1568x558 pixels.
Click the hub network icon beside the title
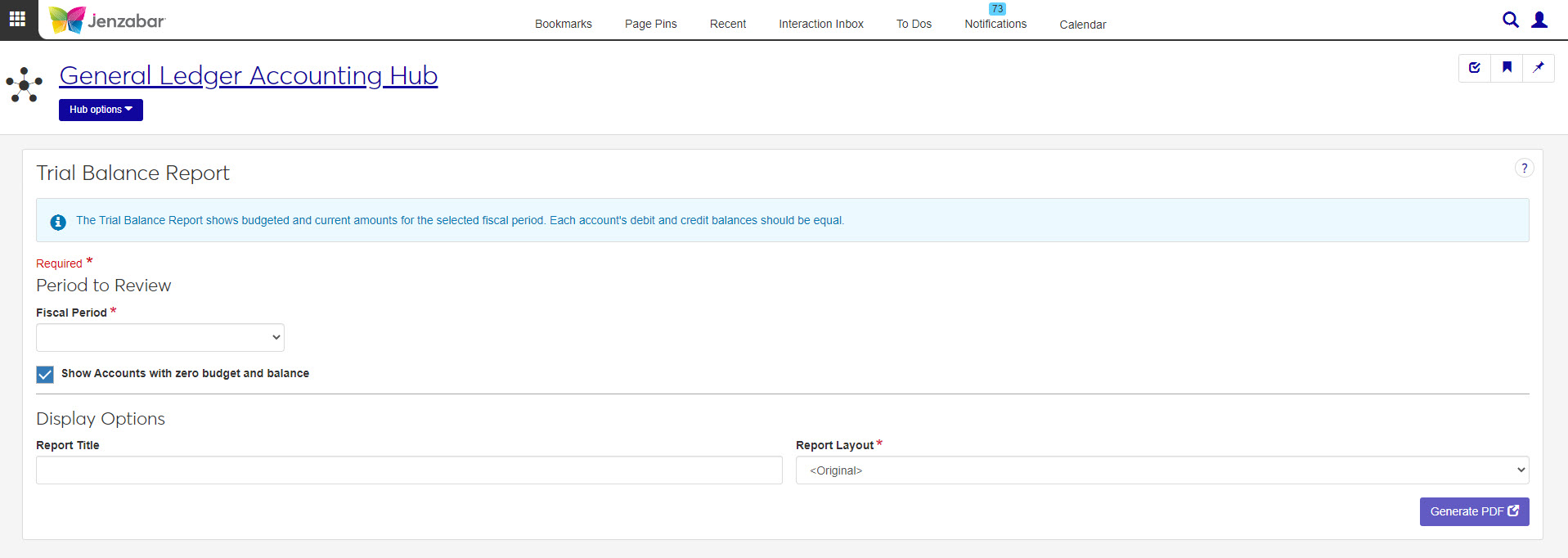point(25,84)
